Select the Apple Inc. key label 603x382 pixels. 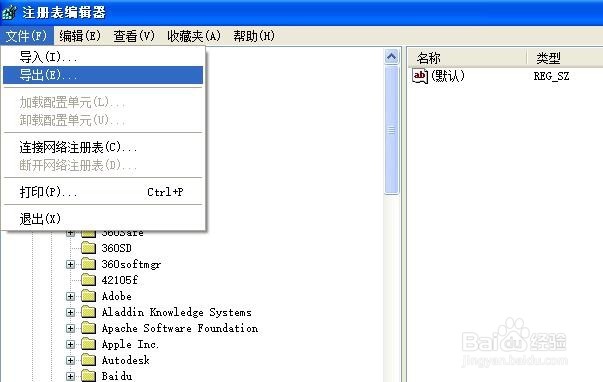pos(130,344)
